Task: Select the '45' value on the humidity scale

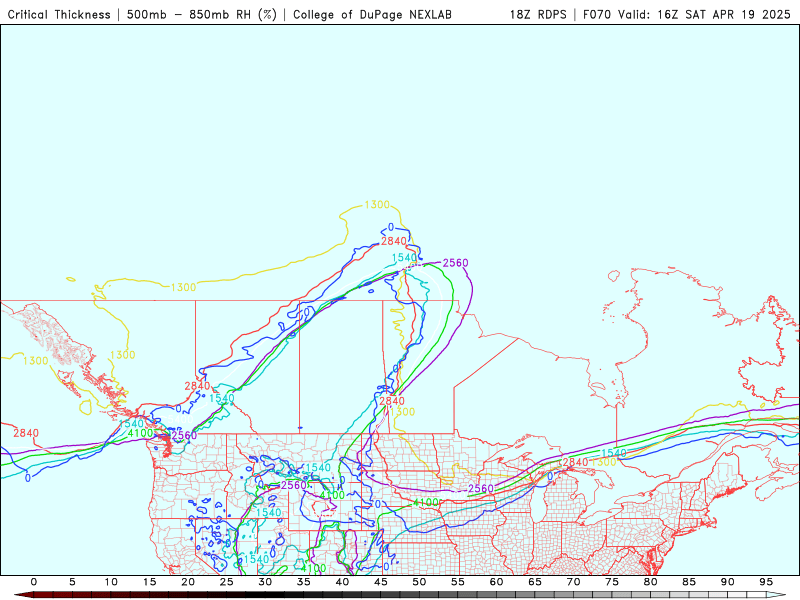Action: (381, 582)
